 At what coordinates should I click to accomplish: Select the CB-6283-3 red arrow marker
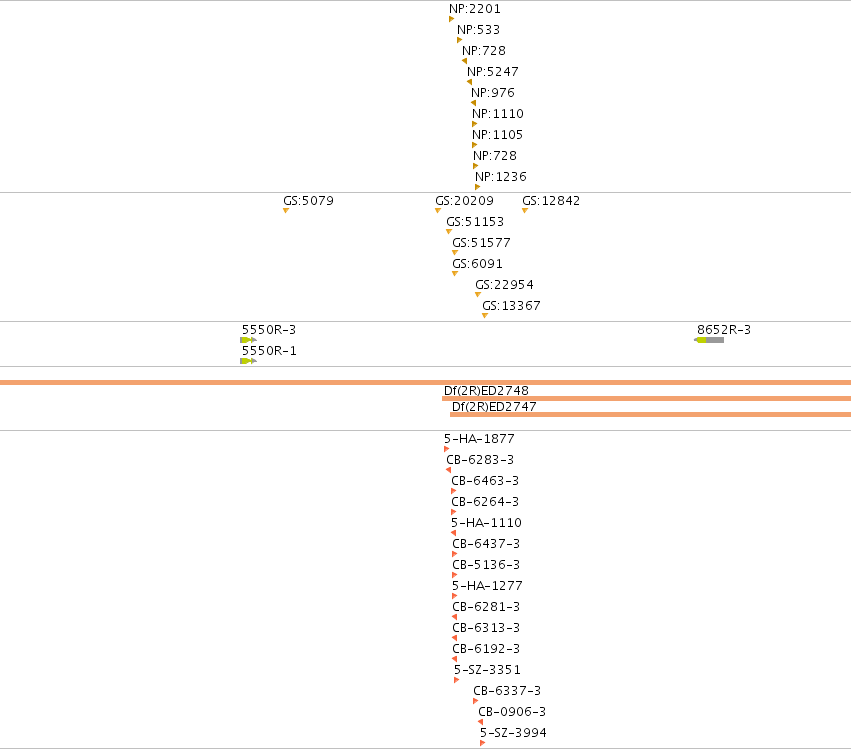(448, 470)
